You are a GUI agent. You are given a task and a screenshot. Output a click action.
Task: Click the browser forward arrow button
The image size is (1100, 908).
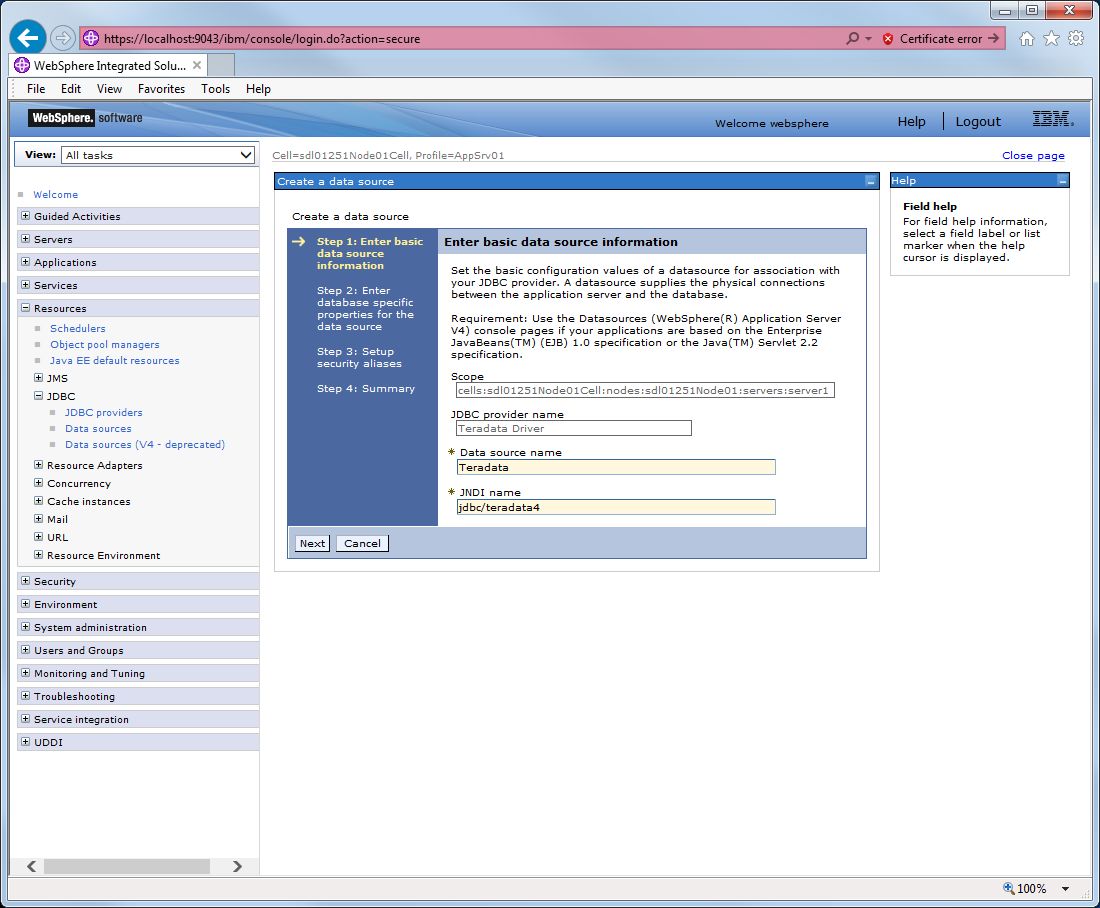point(62,38)
